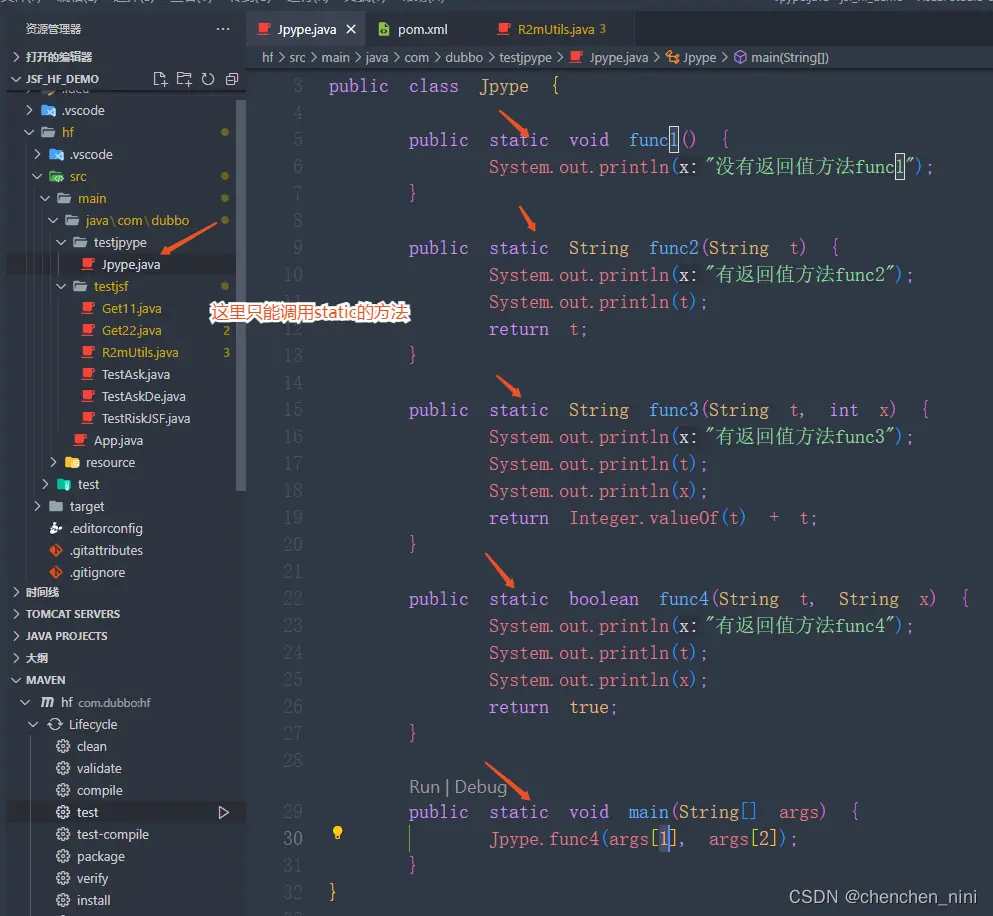Screen dimensions: 993x916
Task: Click the explorer panel vertical scrollbar
Action: pos(241,295)
